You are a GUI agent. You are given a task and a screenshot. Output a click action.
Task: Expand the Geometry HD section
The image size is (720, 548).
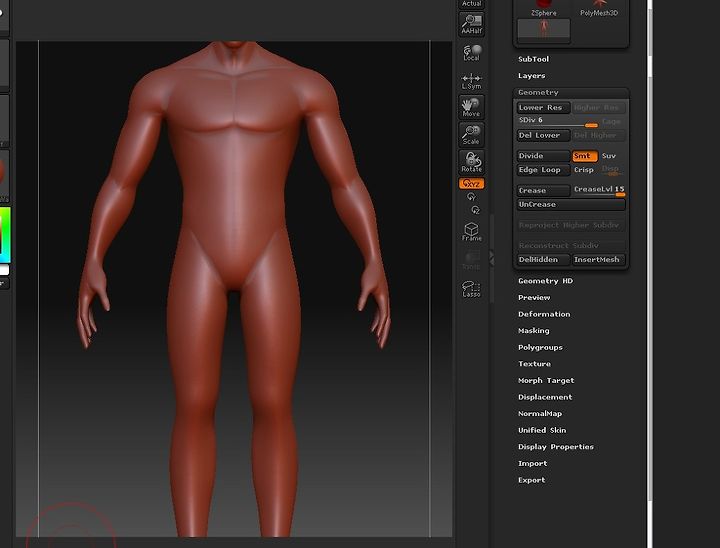545,281
